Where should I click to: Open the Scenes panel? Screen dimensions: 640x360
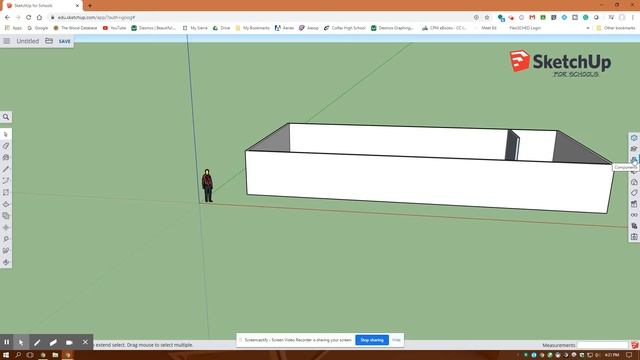pyautogui.click(x=634, y=204)
